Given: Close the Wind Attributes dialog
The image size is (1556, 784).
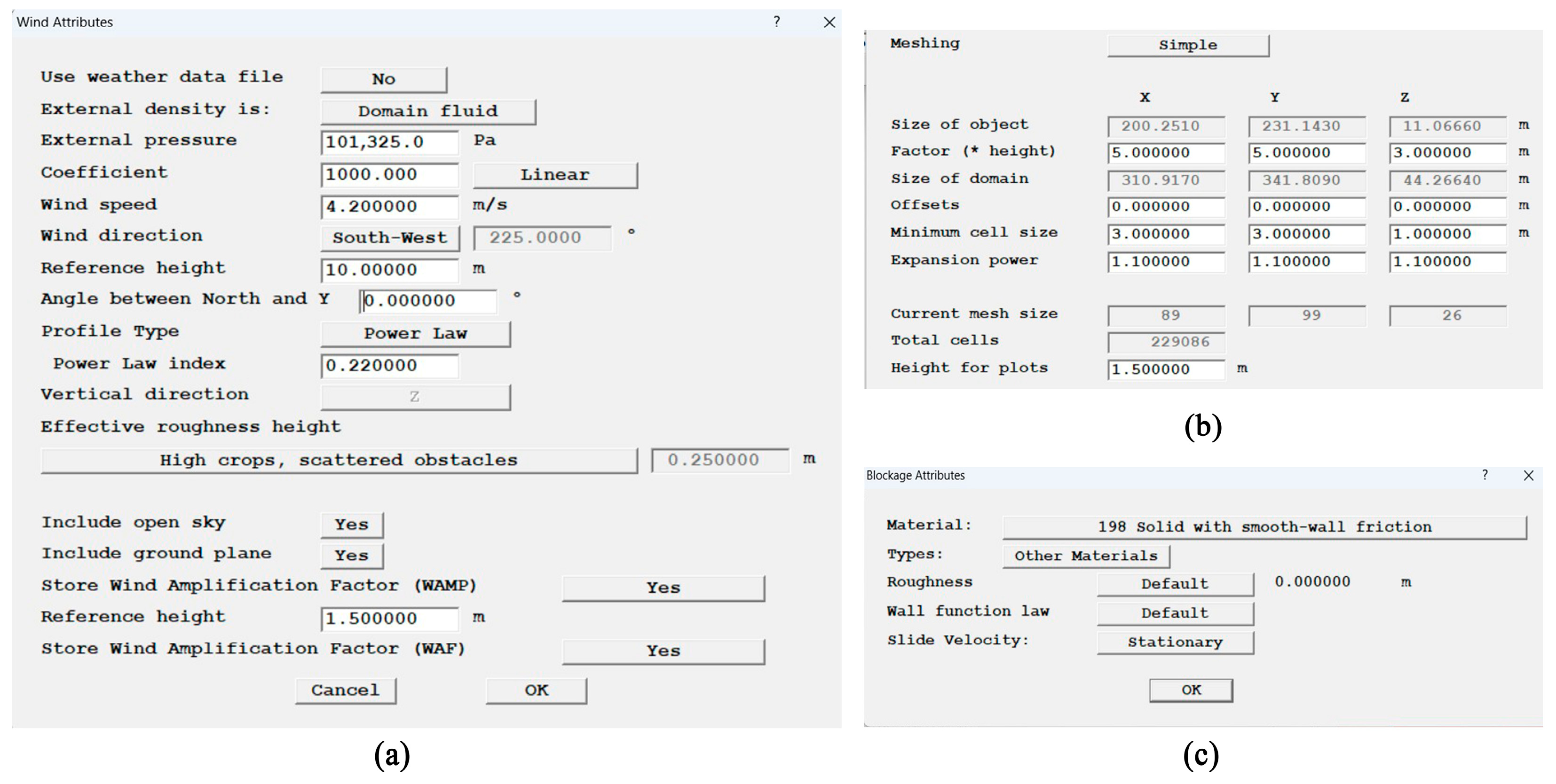Looking at the screenshot, I should [x=829, y=23].
